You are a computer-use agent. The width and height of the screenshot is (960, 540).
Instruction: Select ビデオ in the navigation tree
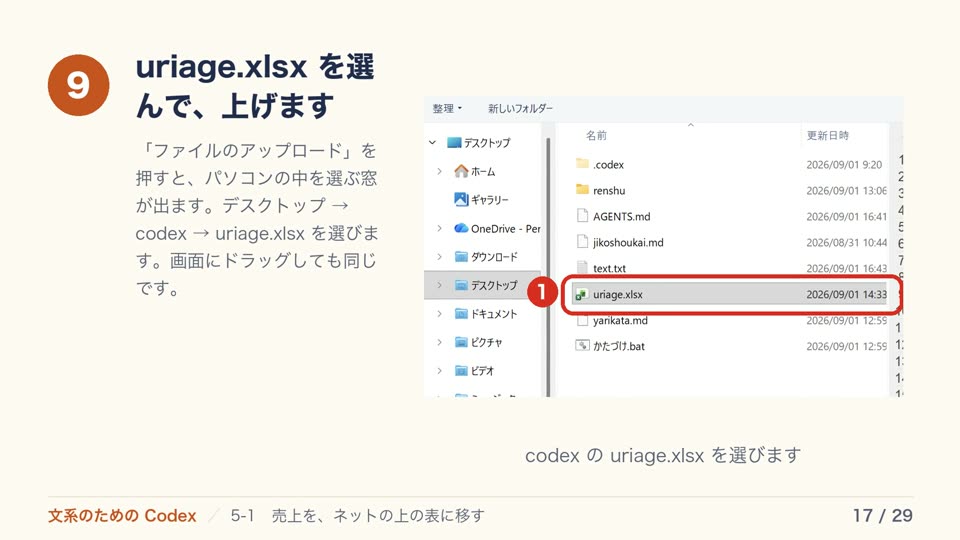point(482,371)
